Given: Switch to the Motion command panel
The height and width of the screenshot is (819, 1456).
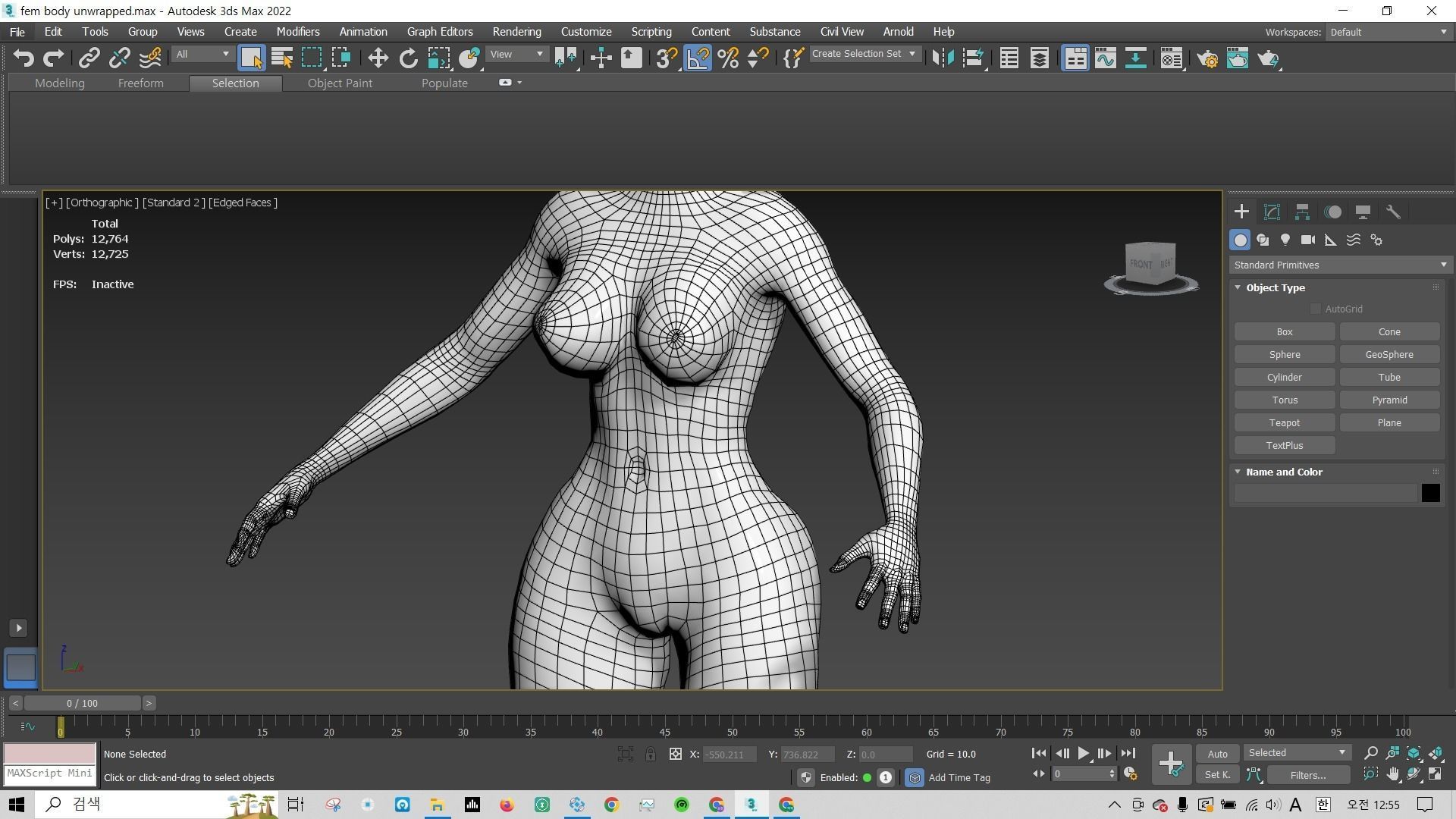Looking at the screenshot, I should [1332, 212].
